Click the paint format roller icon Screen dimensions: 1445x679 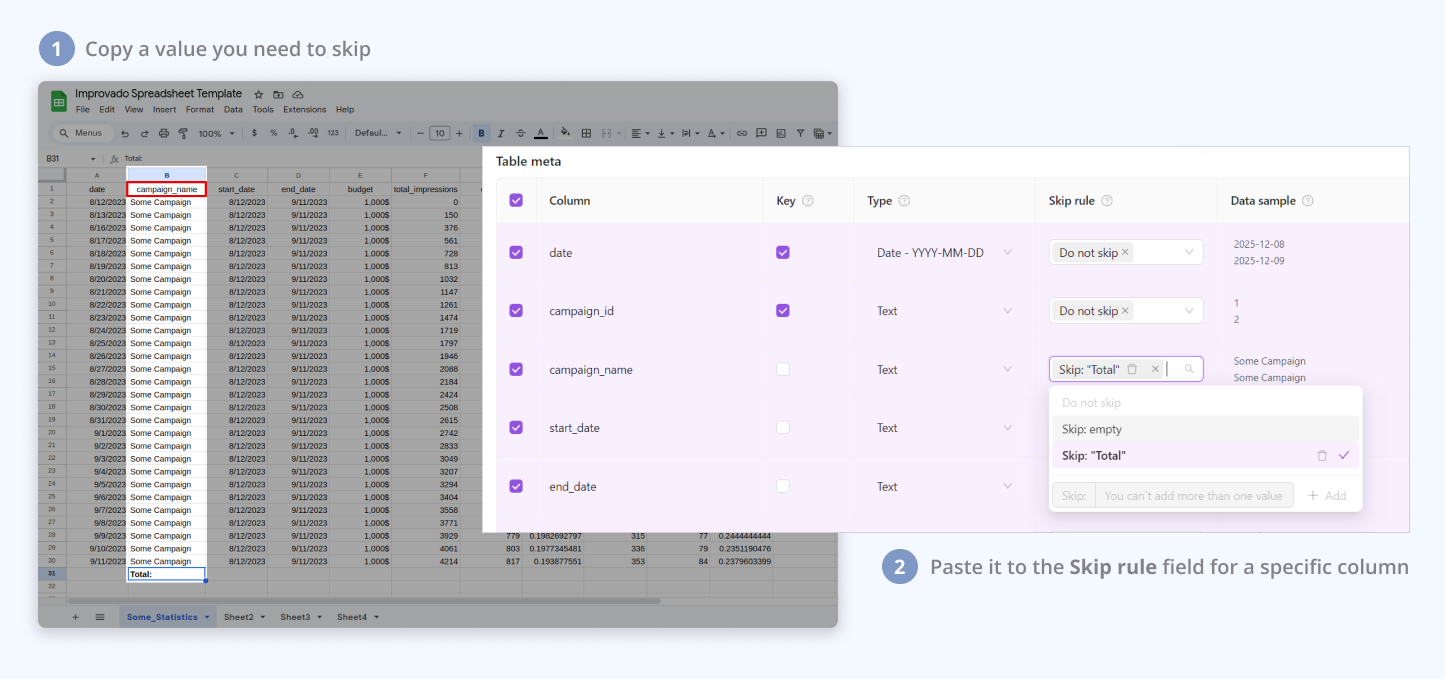[183, 133]
